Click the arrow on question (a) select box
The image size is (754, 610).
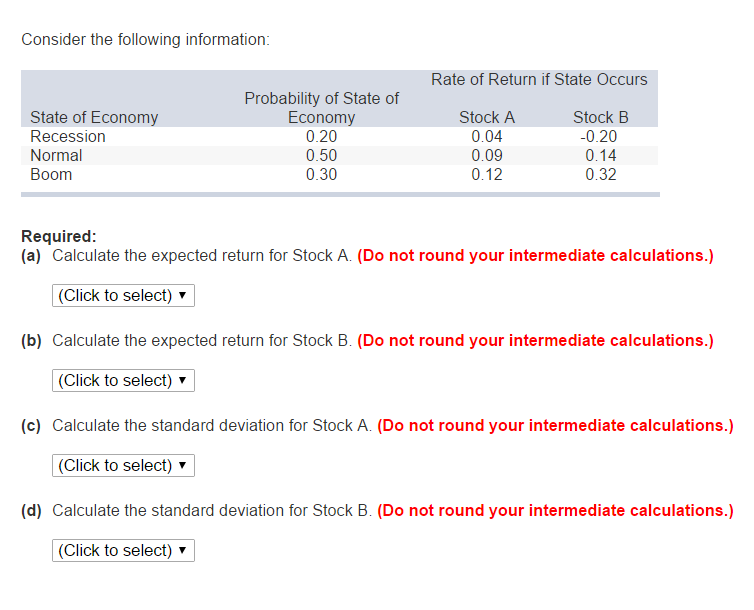[182, 295]
